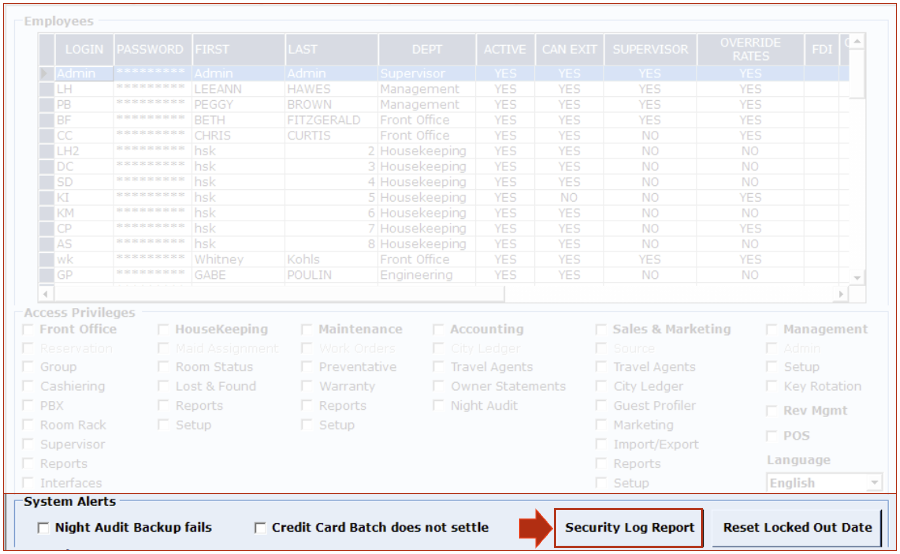Enable Night Audit Backup fails alert

[x=43, y=528]
